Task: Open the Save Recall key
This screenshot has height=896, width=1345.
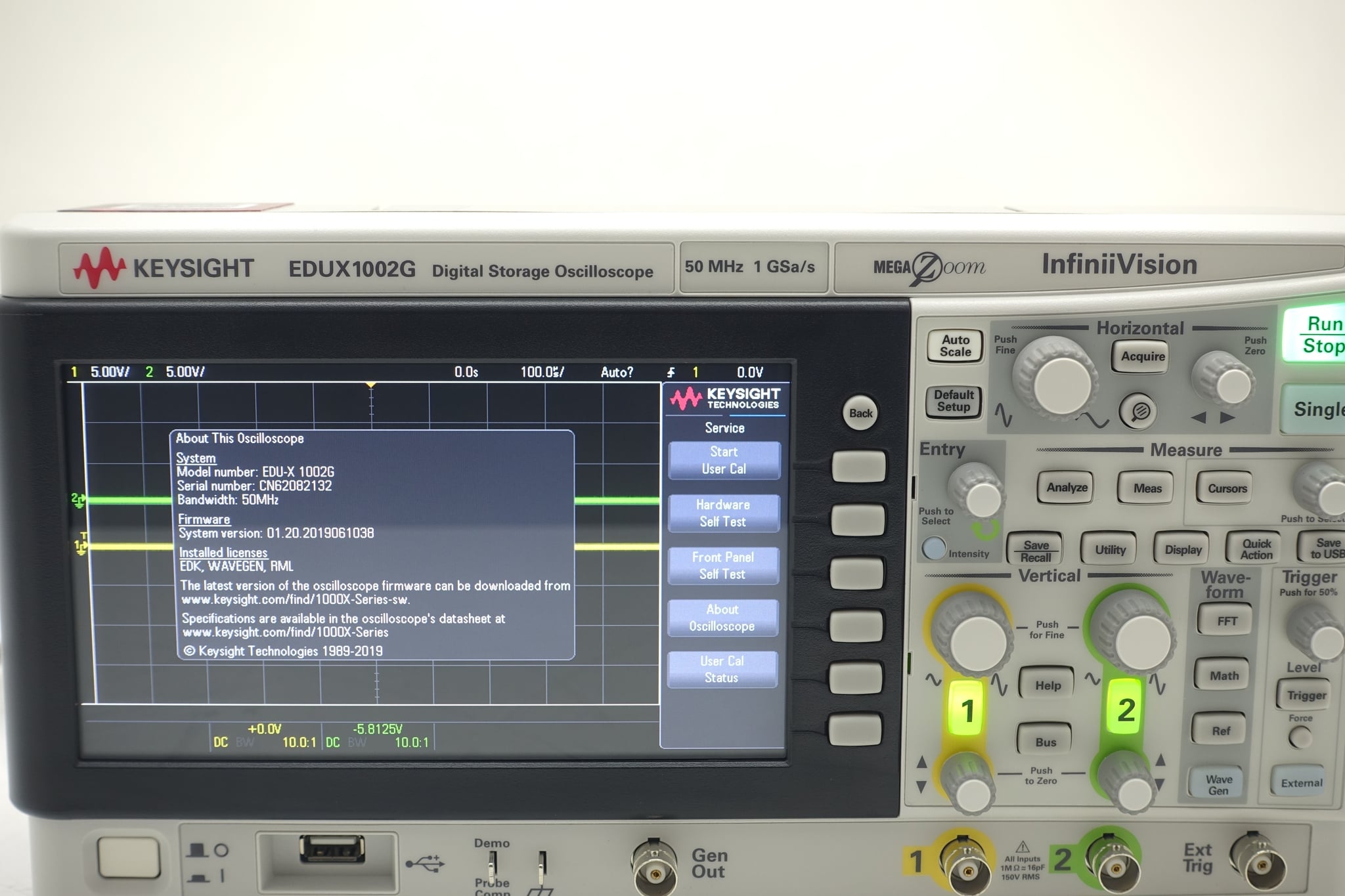Action: 1035,550
